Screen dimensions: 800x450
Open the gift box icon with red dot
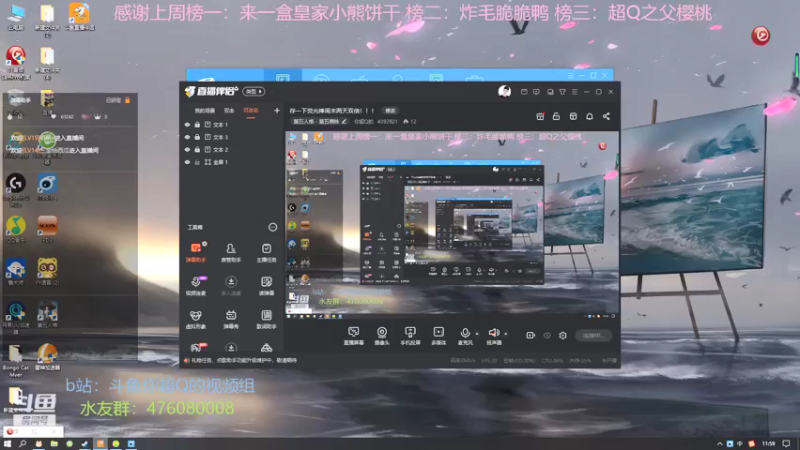coord(540,116)
